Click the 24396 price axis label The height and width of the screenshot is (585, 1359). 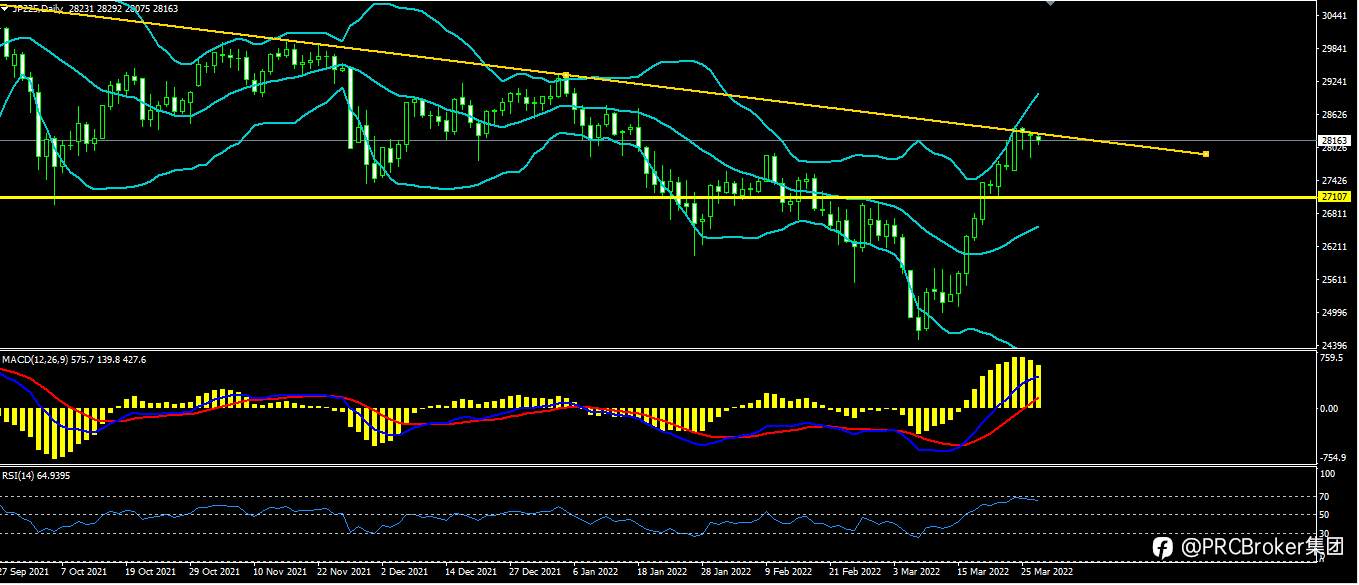click(1333, 346)
